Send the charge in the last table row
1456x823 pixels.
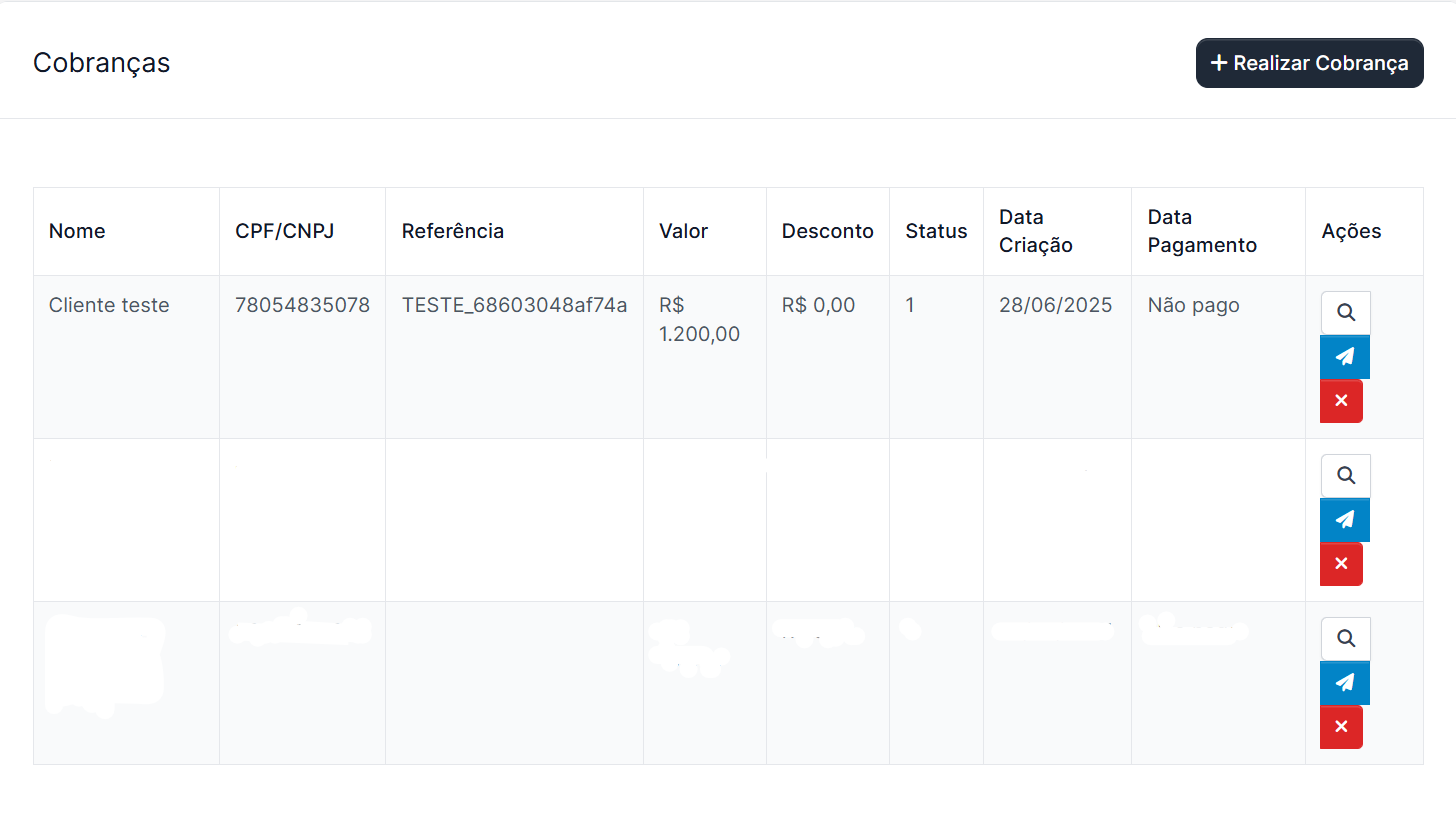click(1345, 683)
